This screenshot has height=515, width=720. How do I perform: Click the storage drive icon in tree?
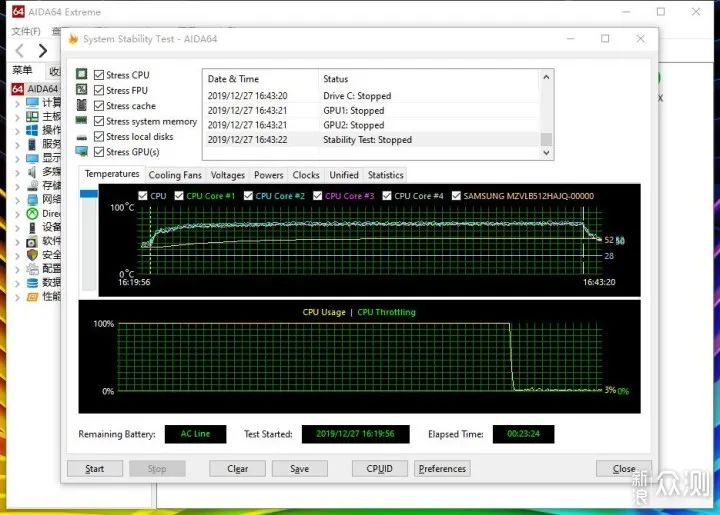pos(32,185)
